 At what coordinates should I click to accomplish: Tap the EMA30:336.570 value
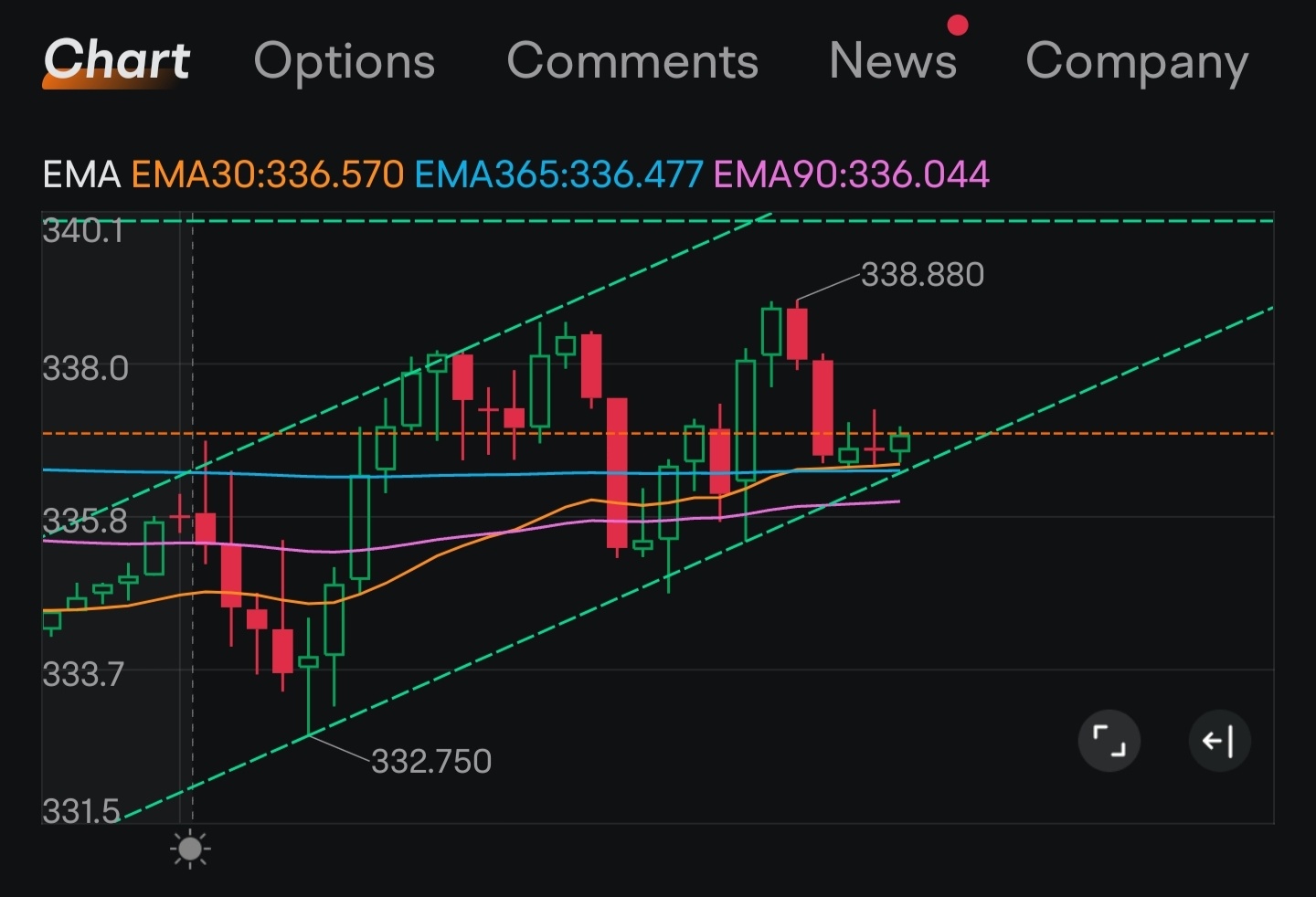click(268, 174)
